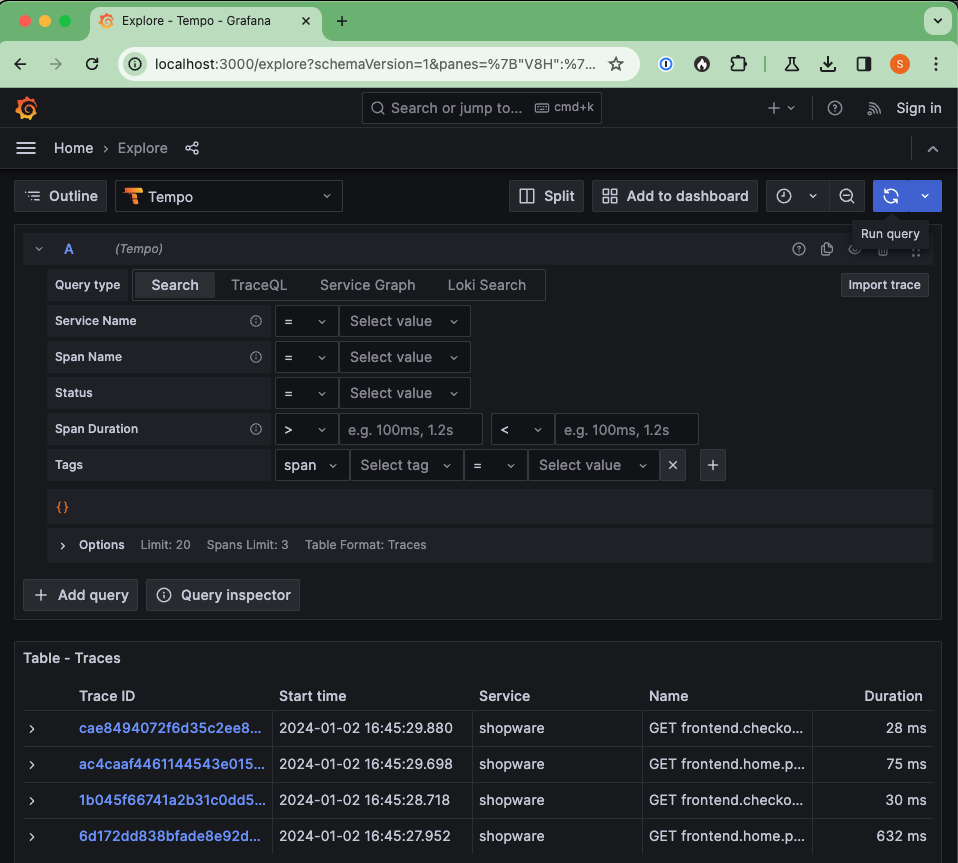The height and width of the screenshot is (863, 958).
Task: Open the Tempo data source dropdown
Action: point(229,196)
